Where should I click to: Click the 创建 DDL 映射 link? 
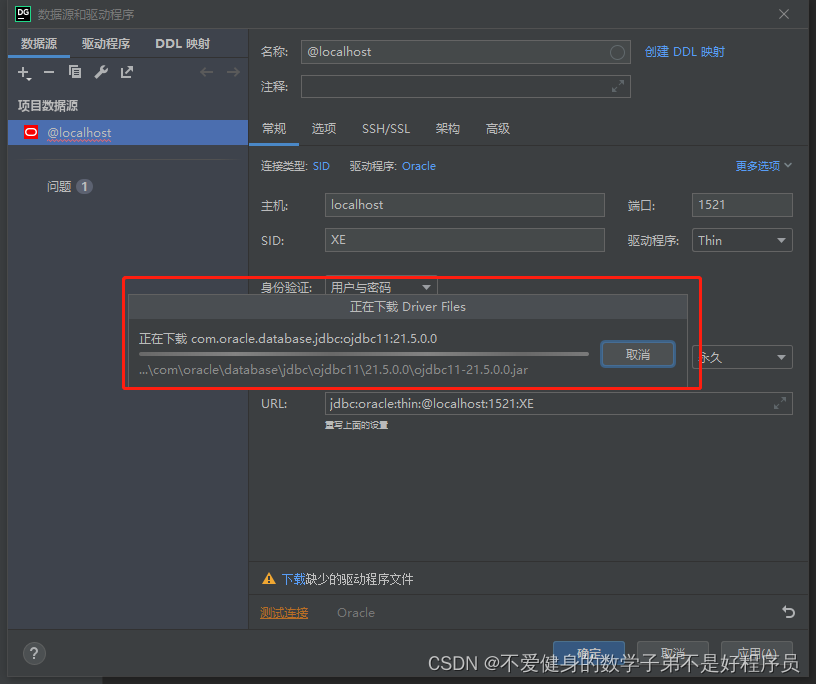click(x=684, y=52)
